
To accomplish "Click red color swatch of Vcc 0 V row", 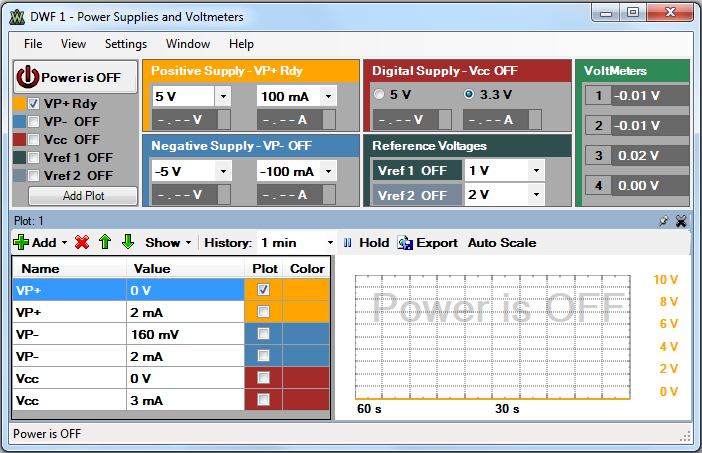I will [x=306, y=377].
